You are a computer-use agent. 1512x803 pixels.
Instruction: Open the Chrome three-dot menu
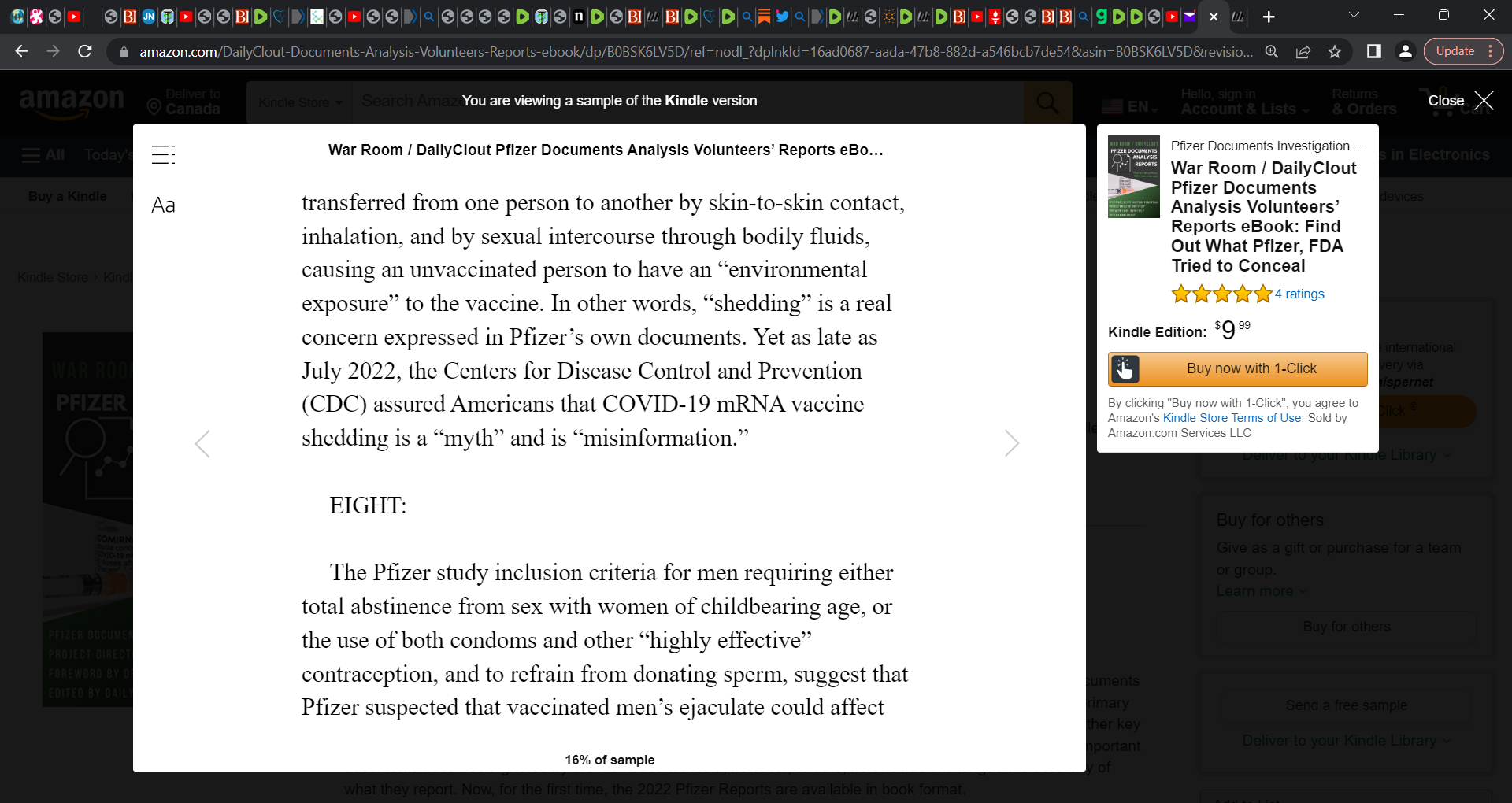click(1491, 51)
